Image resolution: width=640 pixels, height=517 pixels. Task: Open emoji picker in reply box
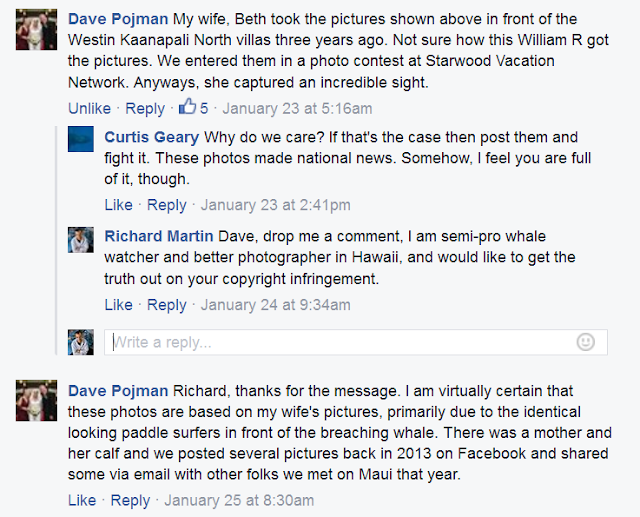[x=586, y=342]
